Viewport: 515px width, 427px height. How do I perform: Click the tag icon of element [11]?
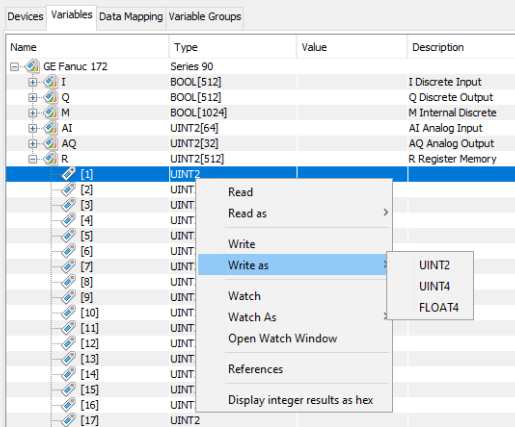[x=69, y=328]
